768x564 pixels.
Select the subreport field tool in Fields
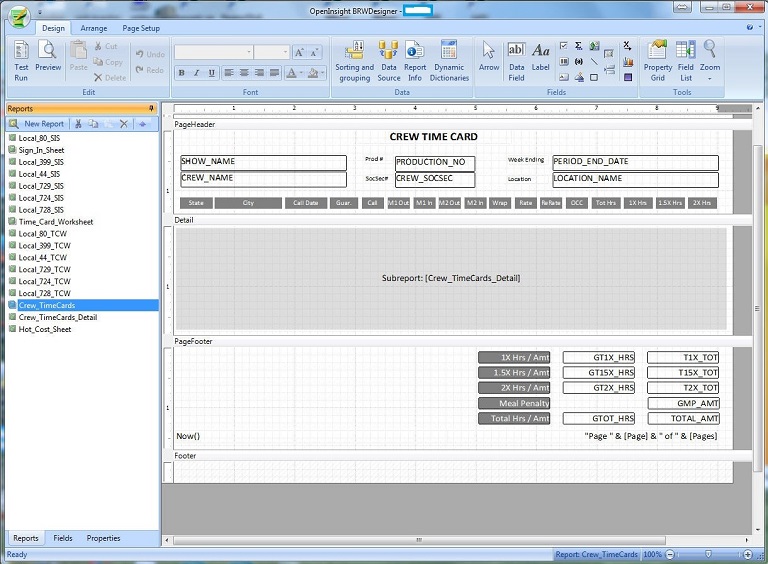click(609, 53)
